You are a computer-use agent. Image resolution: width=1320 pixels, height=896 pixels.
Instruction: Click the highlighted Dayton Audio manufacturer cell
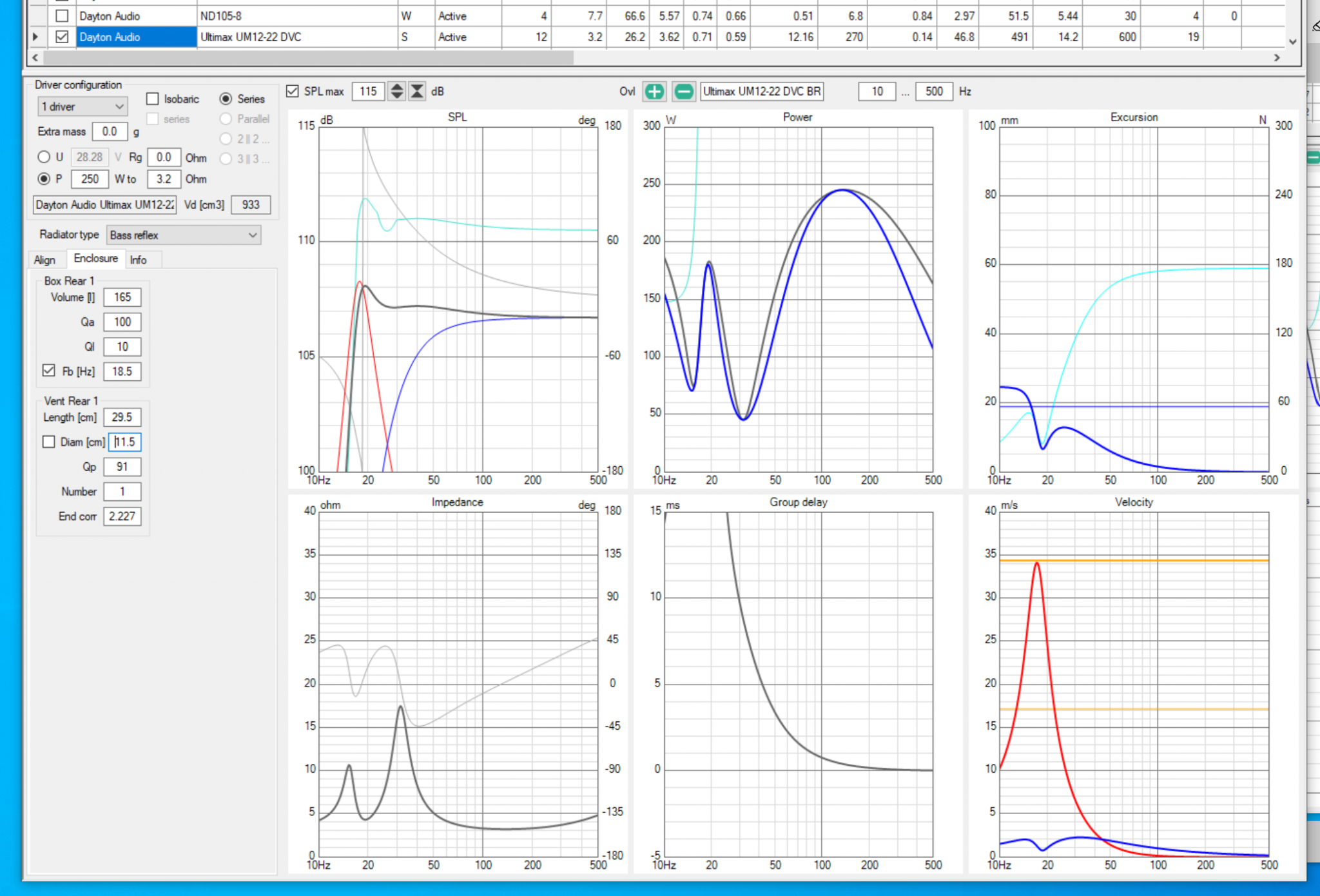click(136, 37)
